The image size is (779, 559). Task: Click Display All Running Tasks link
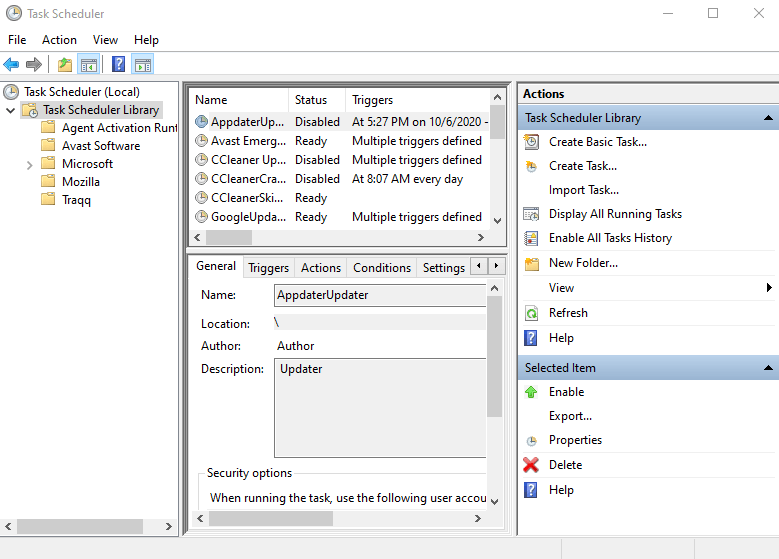coord(615,214)
